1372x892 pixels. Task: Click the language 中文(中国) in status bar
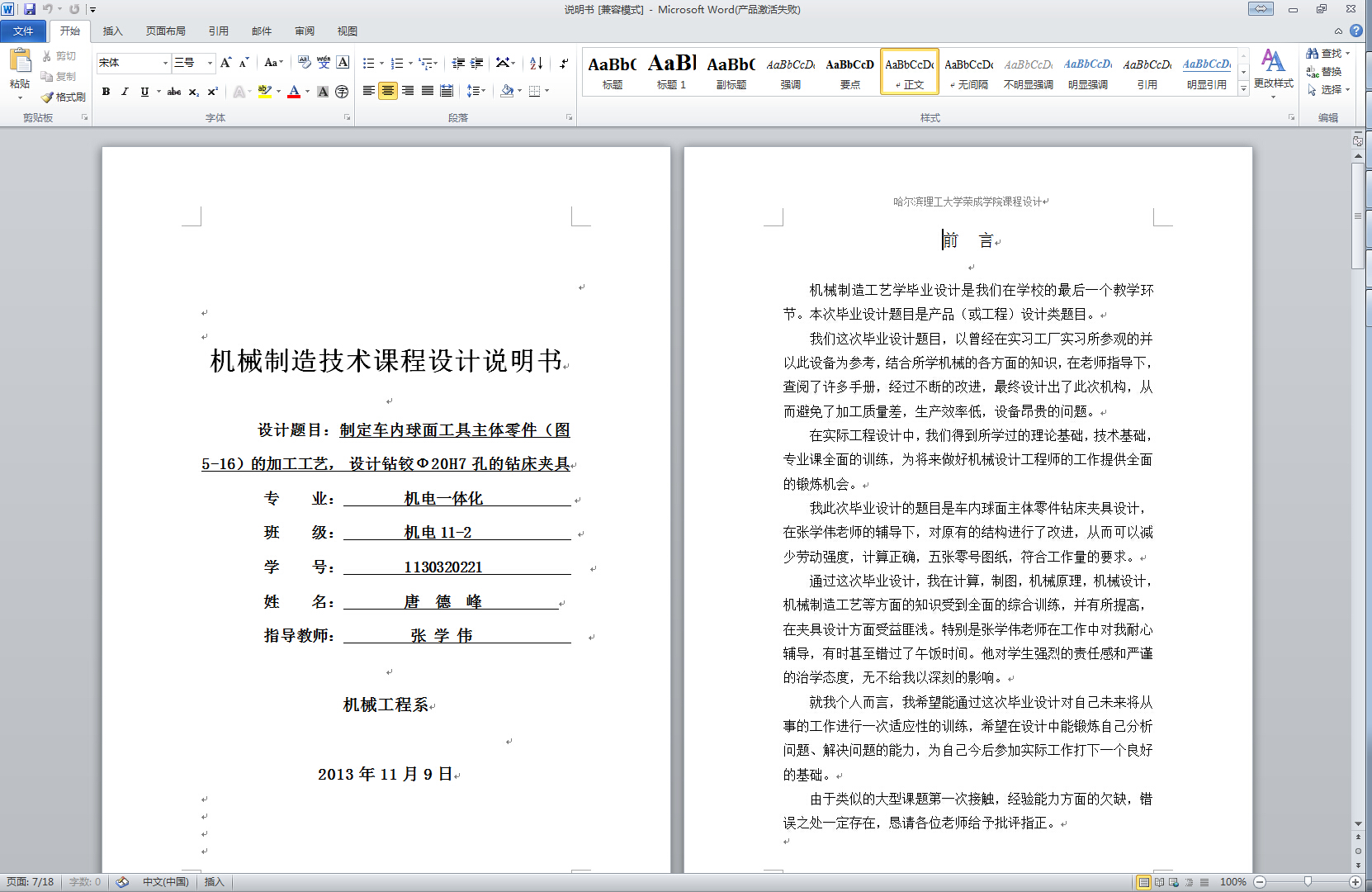(166, 882)
